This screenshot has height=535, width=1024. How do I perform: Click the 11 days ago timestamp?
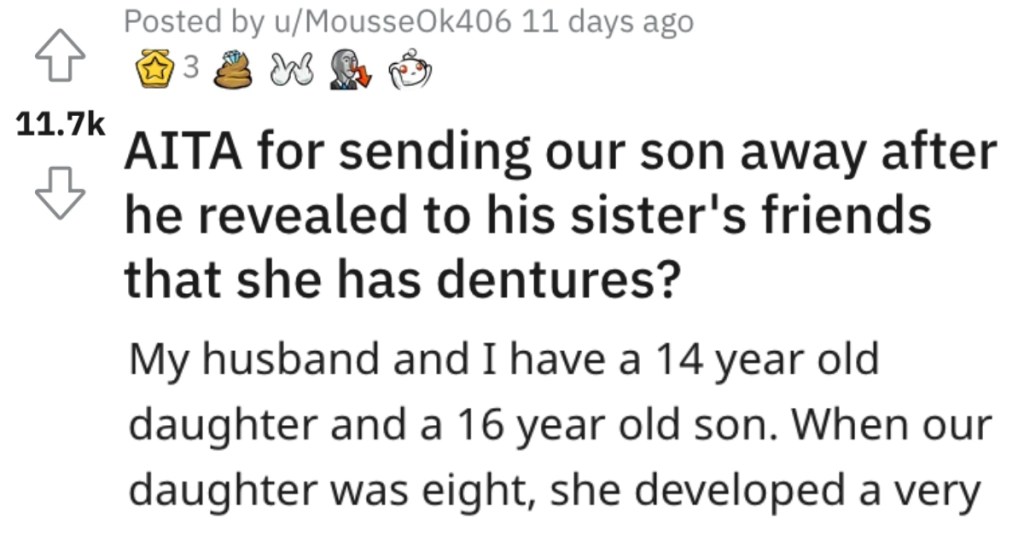(x=608, y=23)
